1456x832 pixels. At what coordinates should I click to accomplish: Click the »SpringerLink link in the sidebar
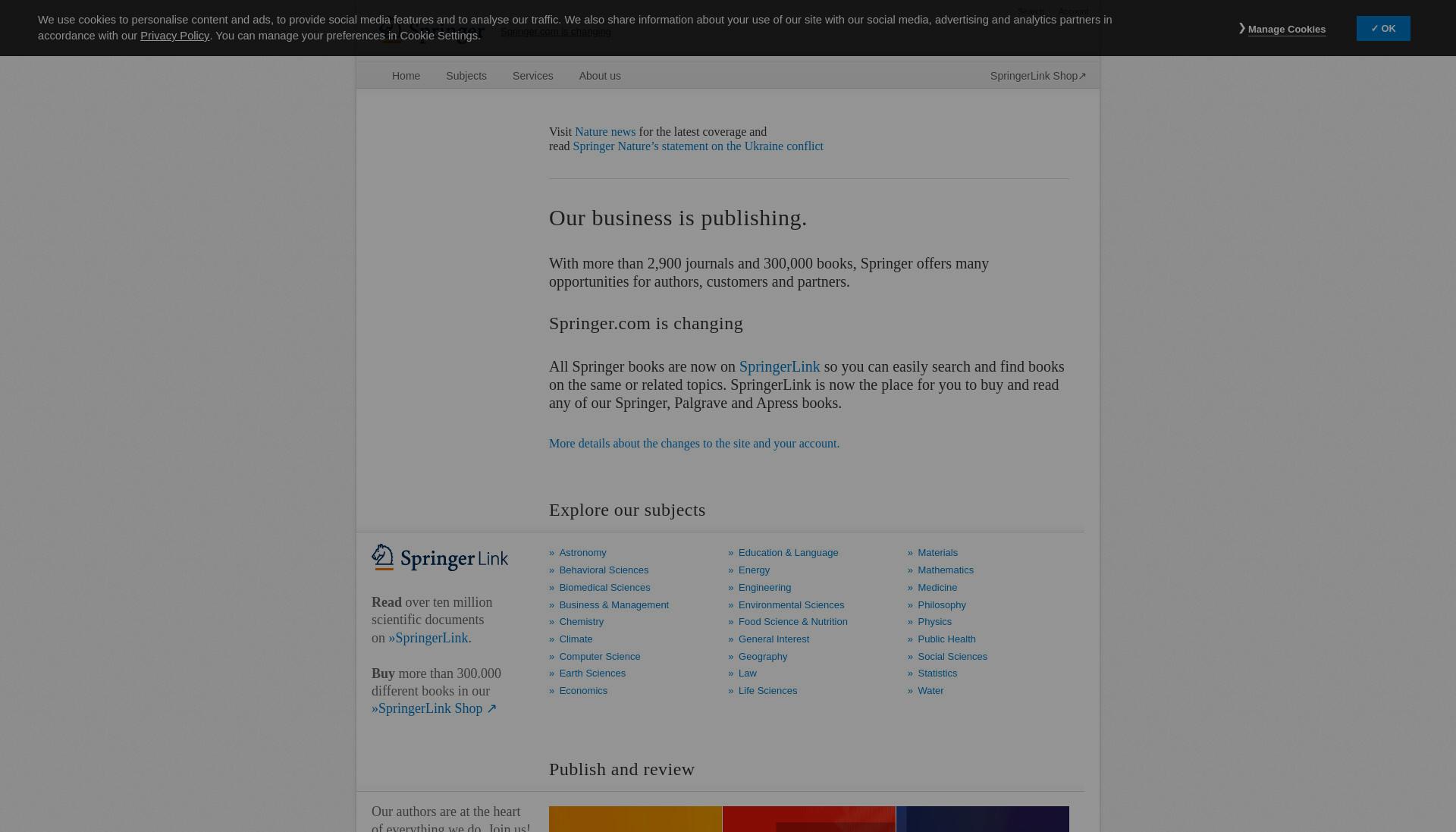428,638
